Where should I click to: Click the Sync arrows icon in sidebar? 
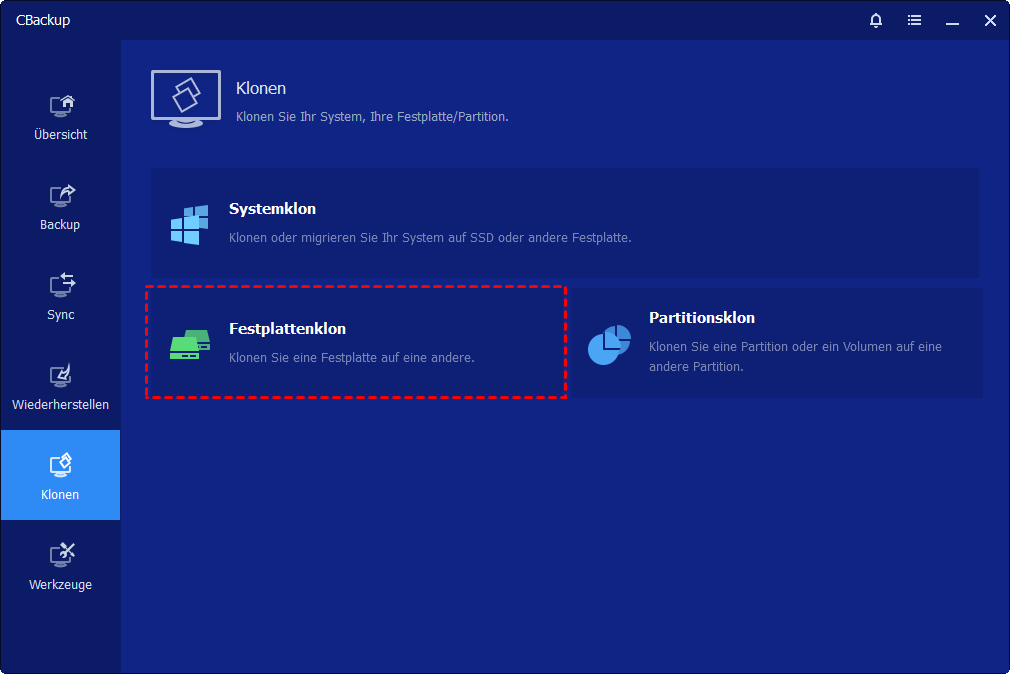[61, 284]
